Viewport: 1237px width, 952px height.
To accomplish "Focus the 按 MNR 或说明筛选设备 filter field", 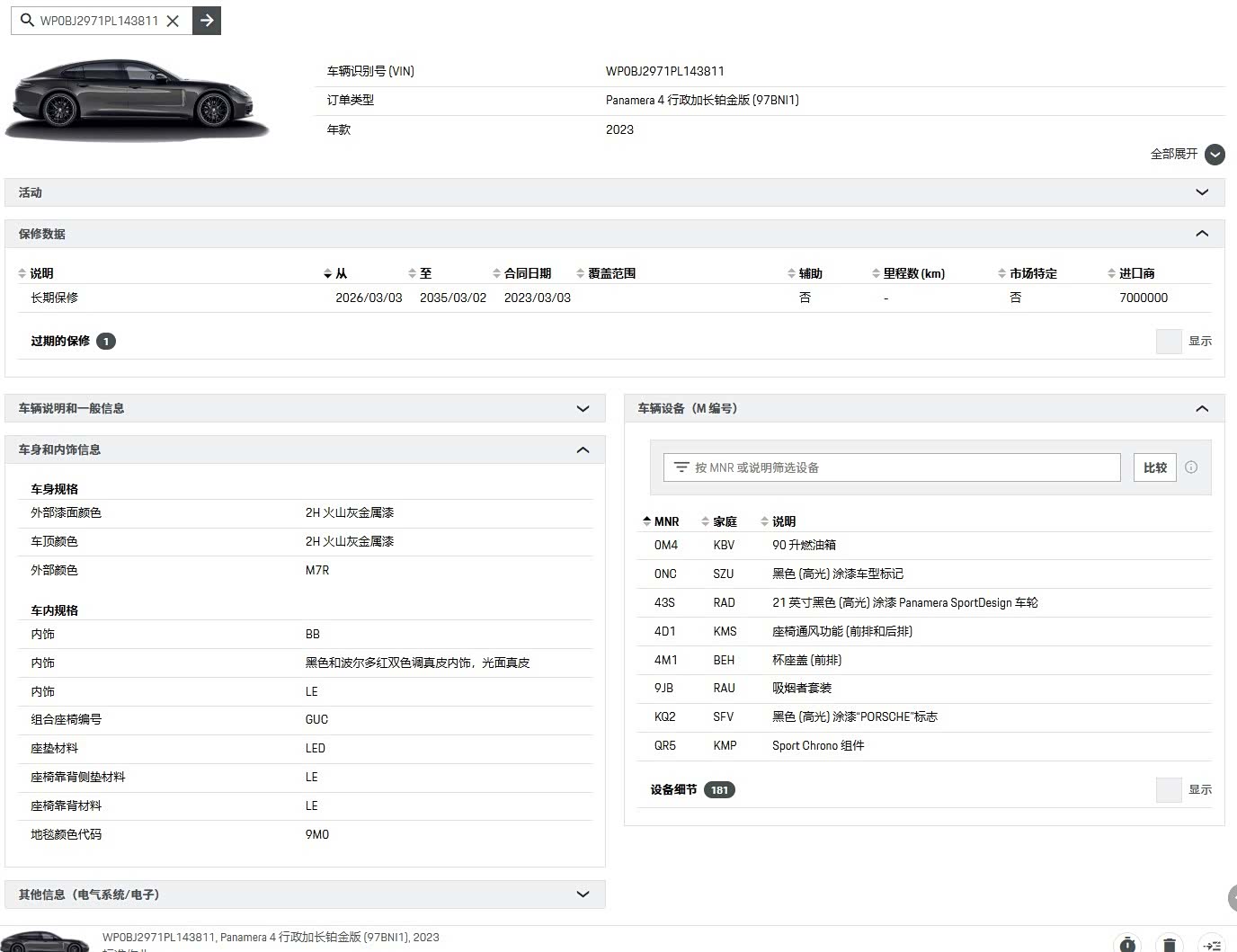I will coord(892,467).
